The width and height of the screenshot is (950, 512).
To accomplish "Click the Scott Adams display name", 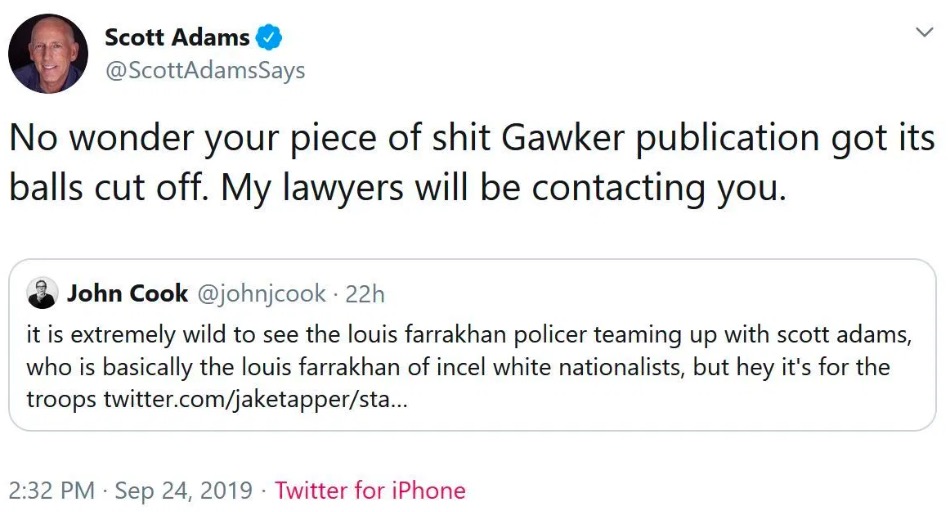I will click(x=177, y=38).
